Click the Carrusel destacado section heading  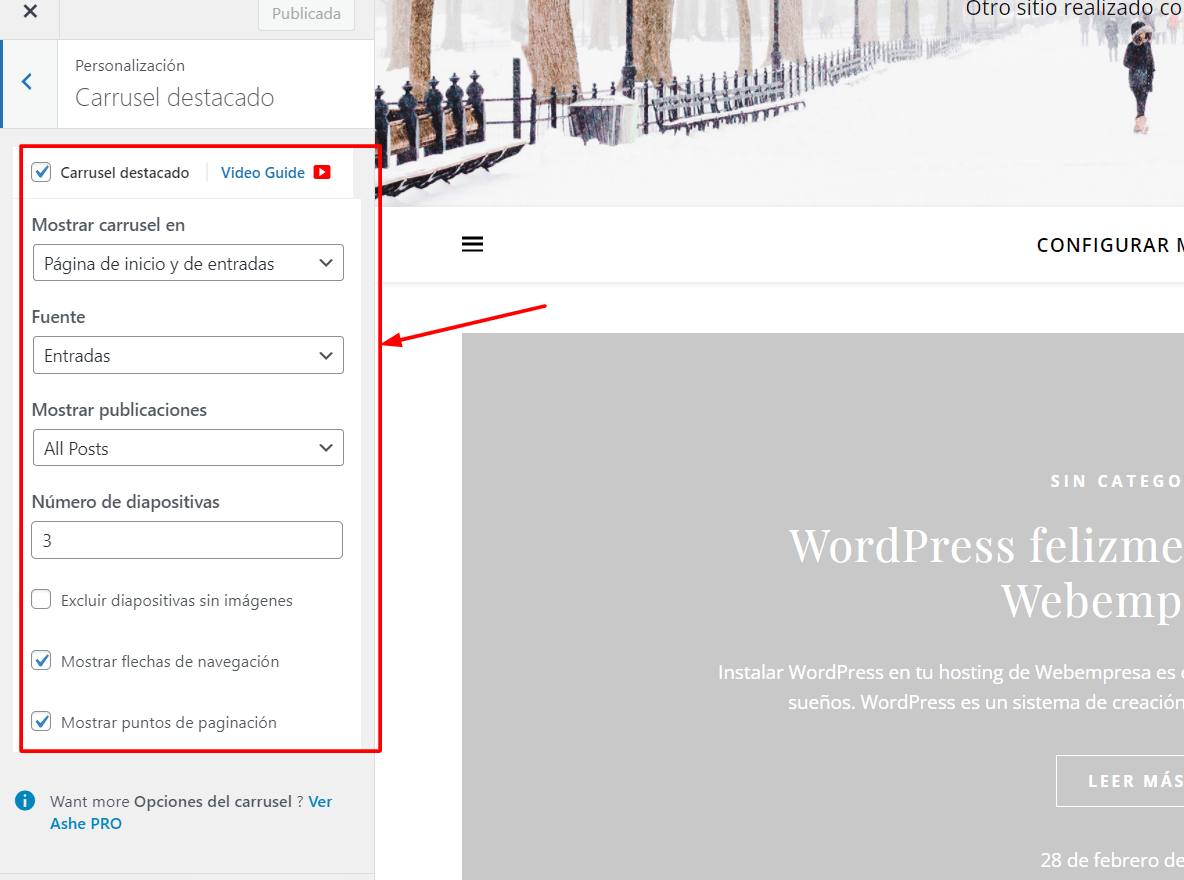174,97
